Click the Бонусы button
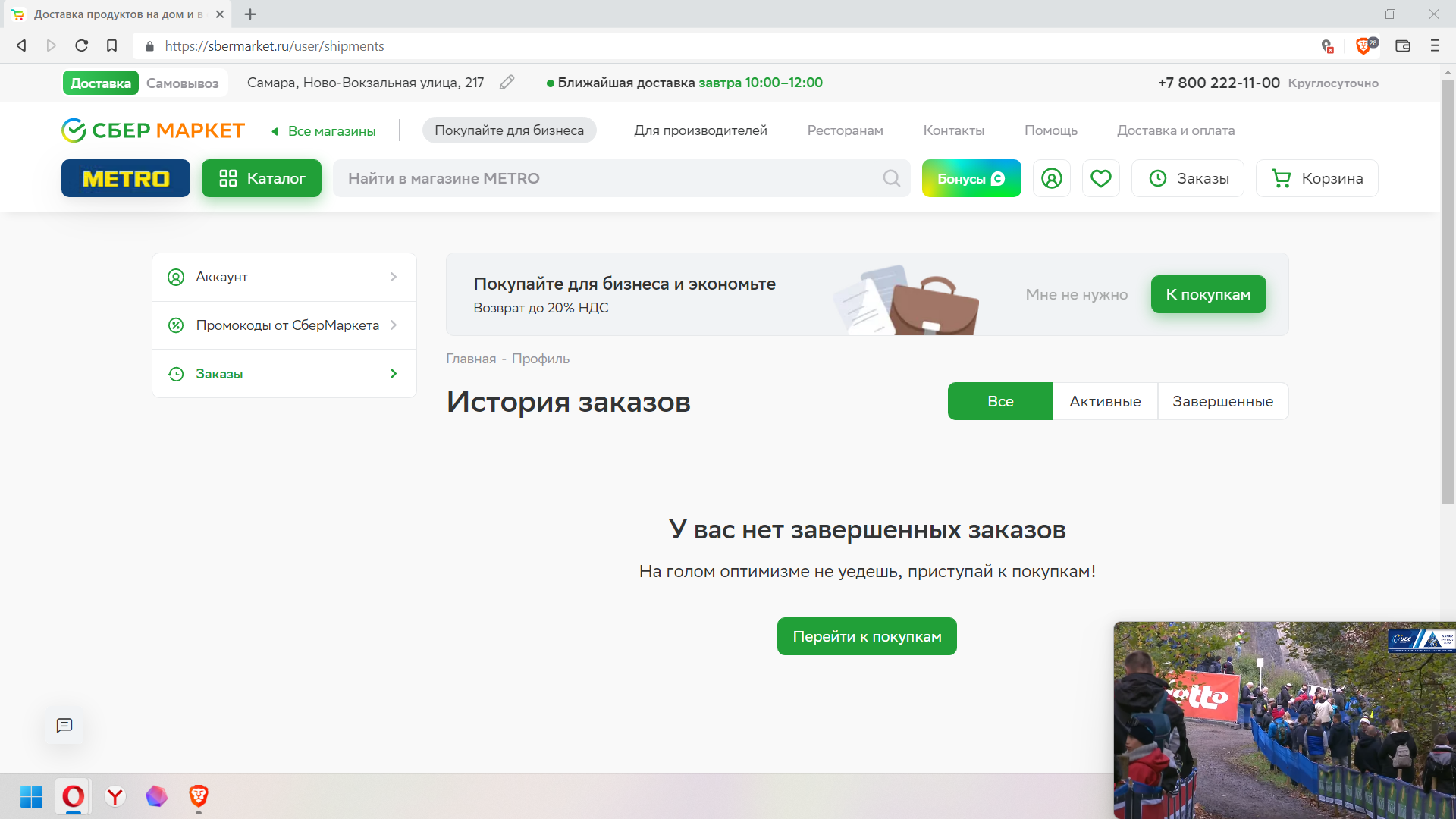This screenshot has width=1456, height=819. pos(971,178)
